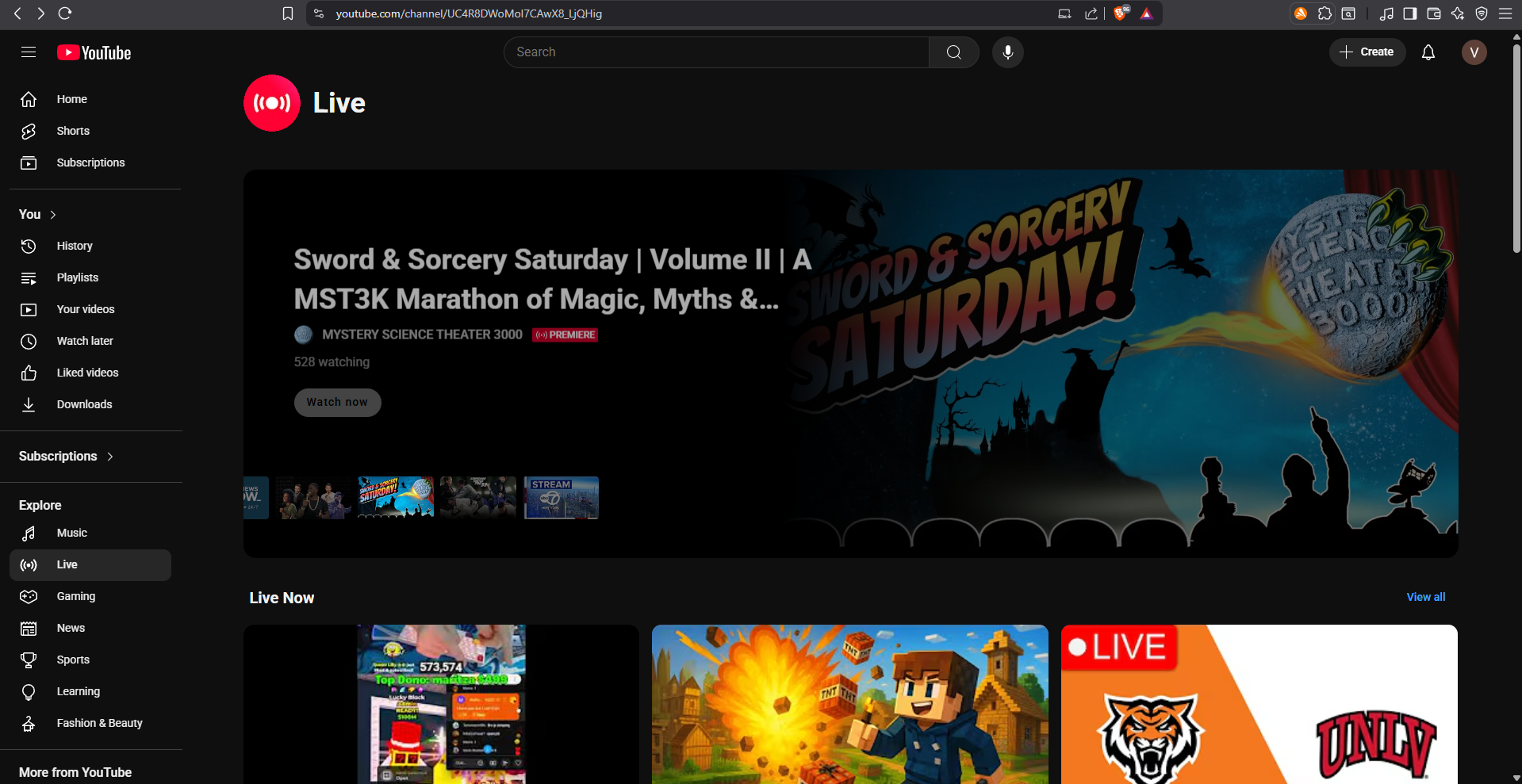This screenshot has width=1522, height=784.
Task: Focus the YouTube search box
Action: (x=716, y=52)
